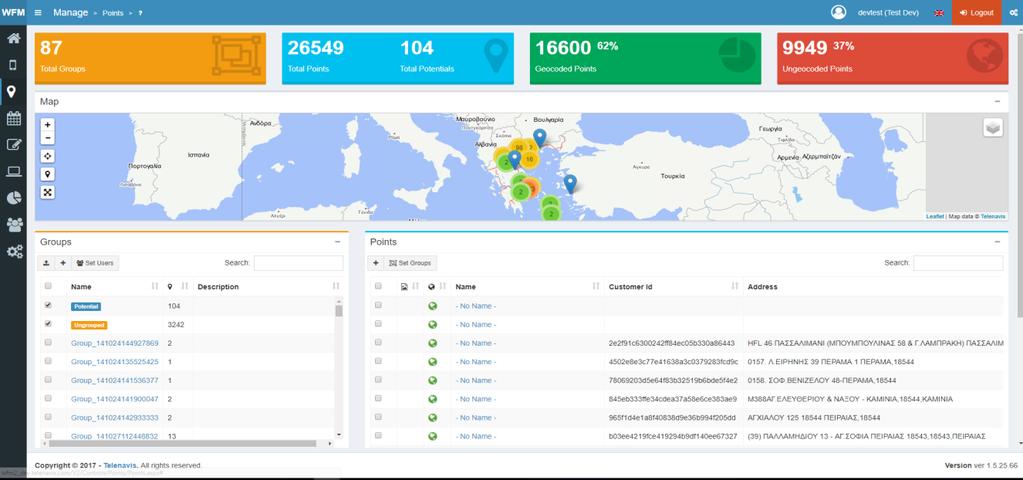Click the Set Users button
The height and width of the screenshot is (480, 1023).
coord(95,263)
